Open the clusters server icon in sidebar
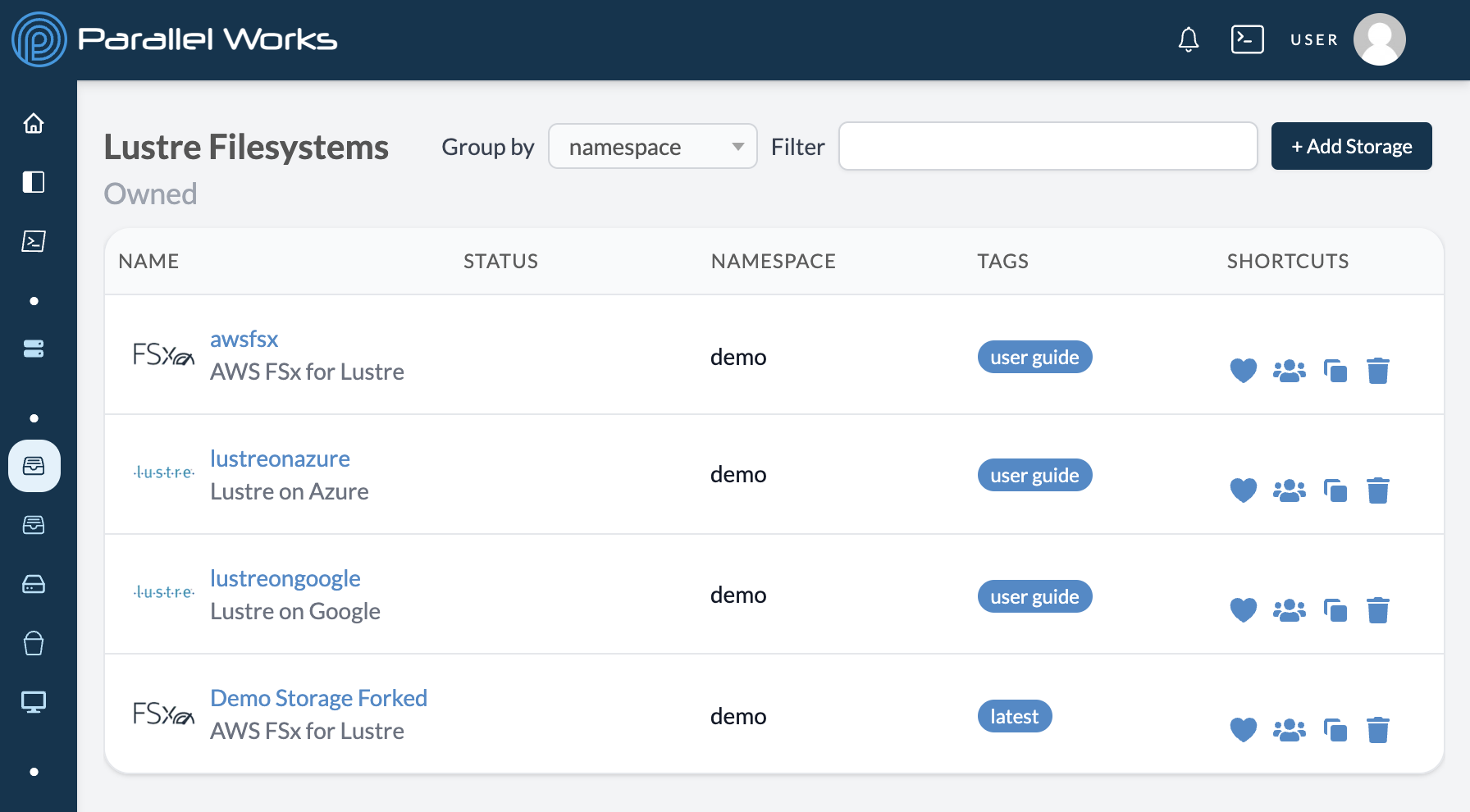 click(34, 349)
